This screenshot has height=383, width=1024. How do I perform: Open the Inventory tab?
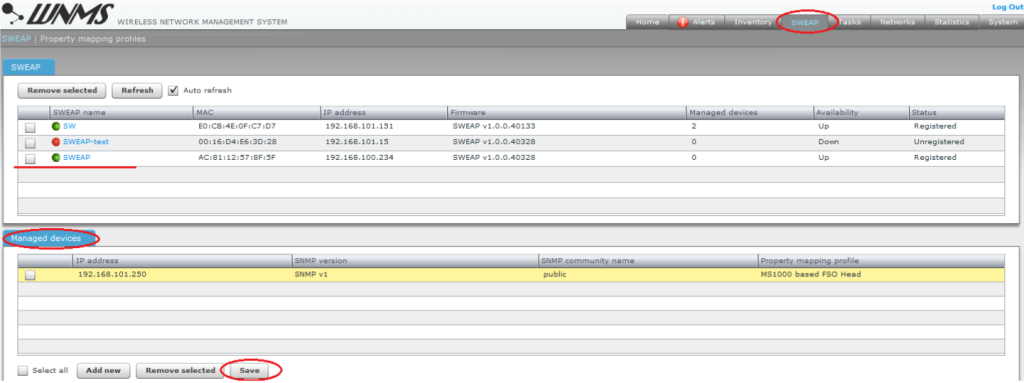(753, 22)
